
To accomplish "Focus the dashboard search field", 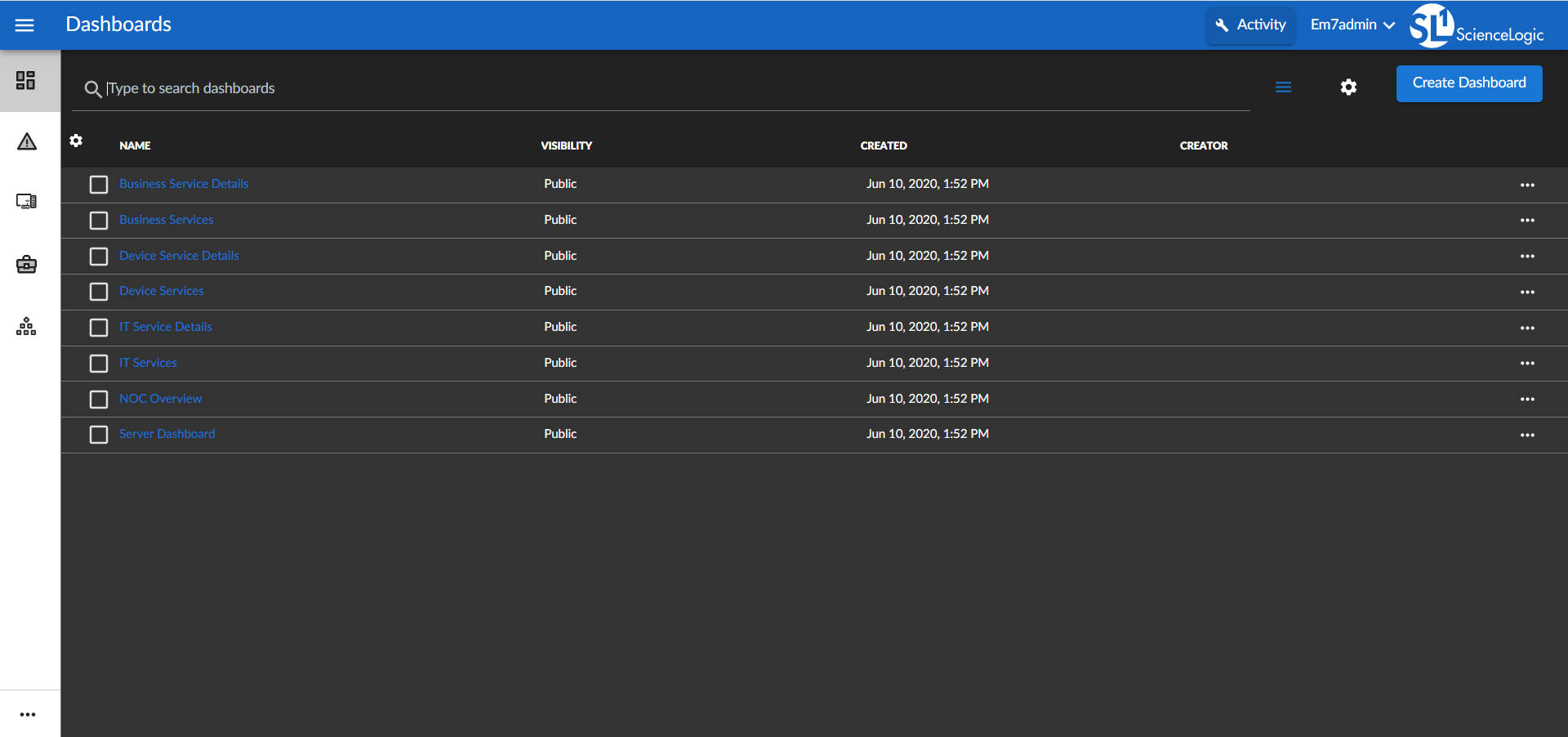I will coord(653,88).
